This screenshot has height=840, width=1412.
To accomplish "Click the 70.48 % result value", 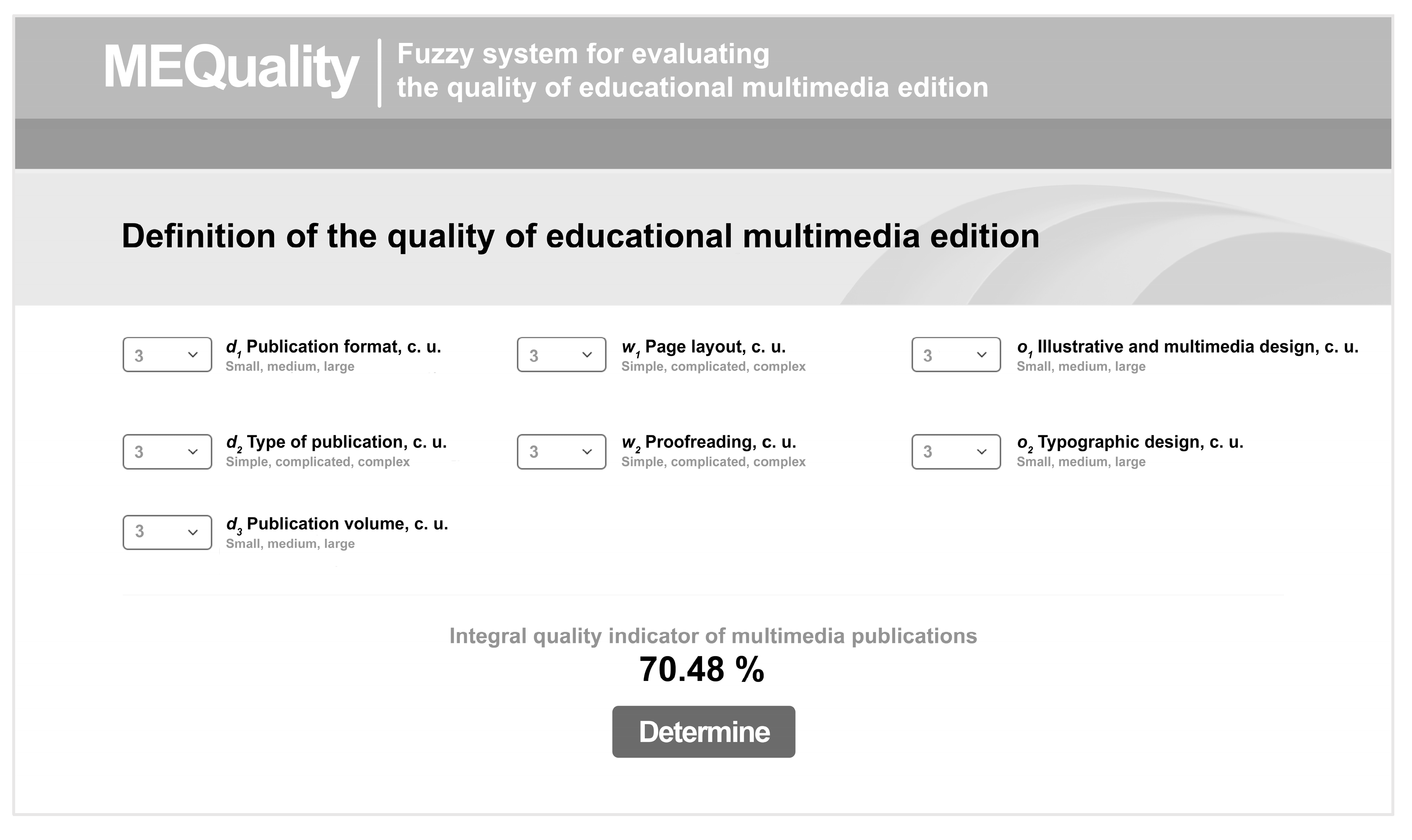I will [x=702, y=670].
